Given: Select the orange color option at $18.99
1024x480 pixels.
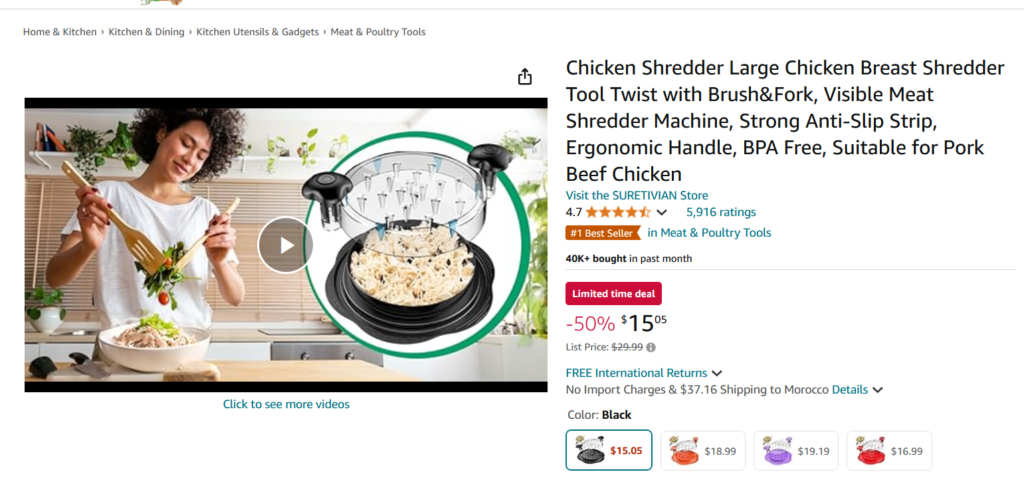Looking at the screenshot, I should point(703,451).
